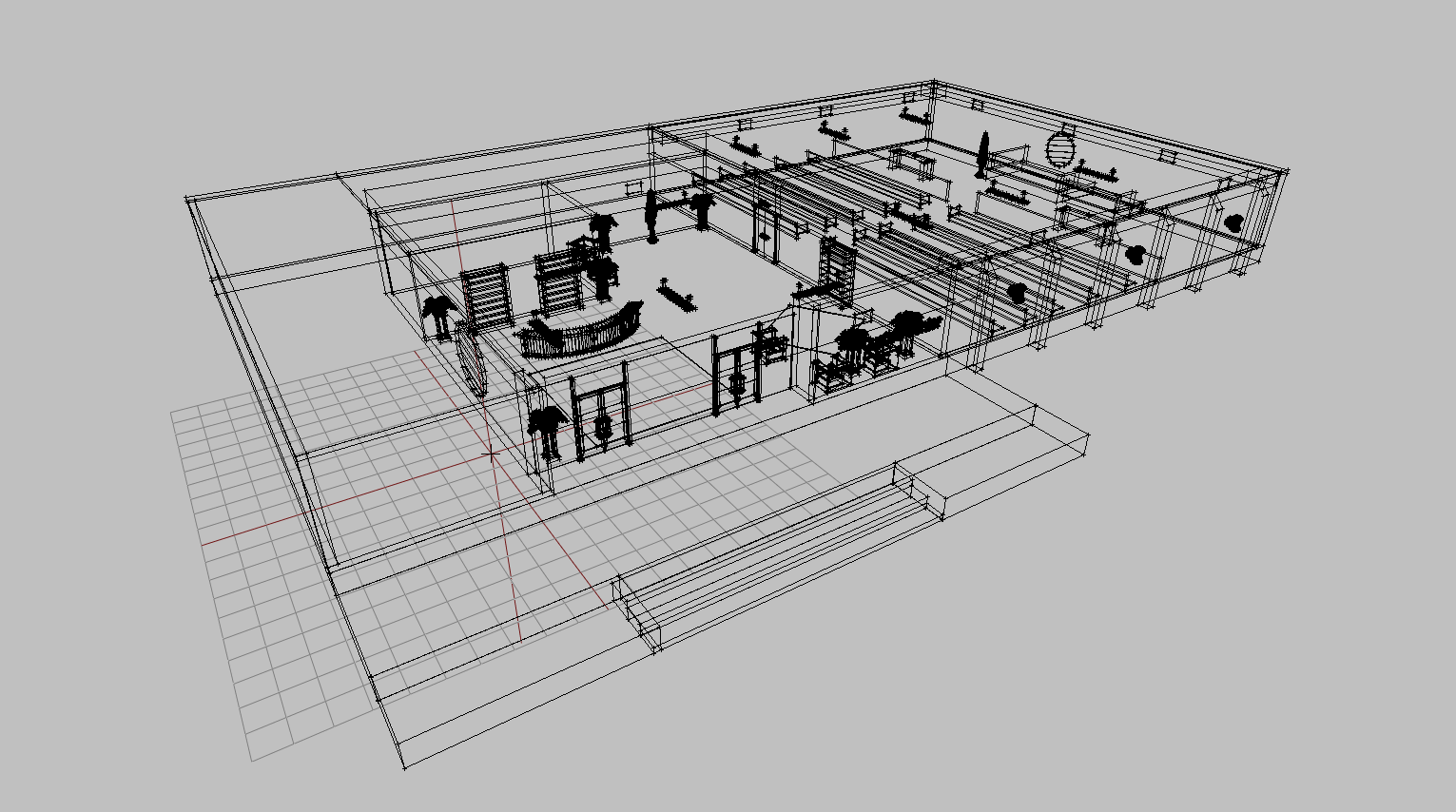The height and width of the screenshot is (812, 1456).
Task: Select the nearest round wall sconce on right wall
Action: [1016, 292]
